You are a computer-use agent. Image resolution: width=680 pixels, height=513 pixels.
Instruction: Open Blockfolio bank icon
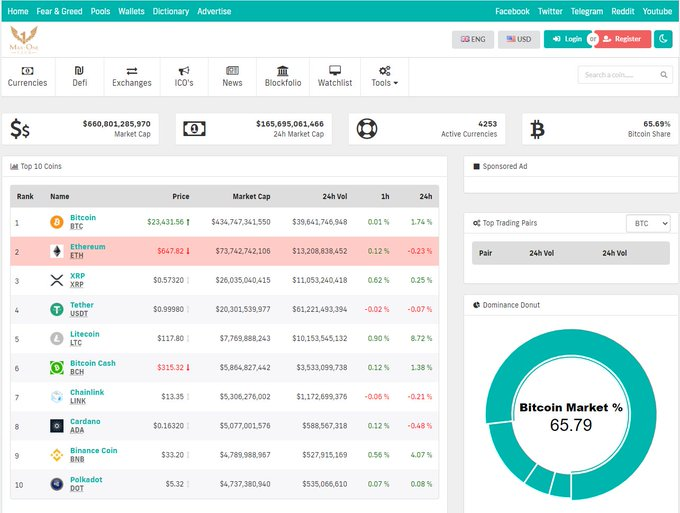click(x=283, y=71)
